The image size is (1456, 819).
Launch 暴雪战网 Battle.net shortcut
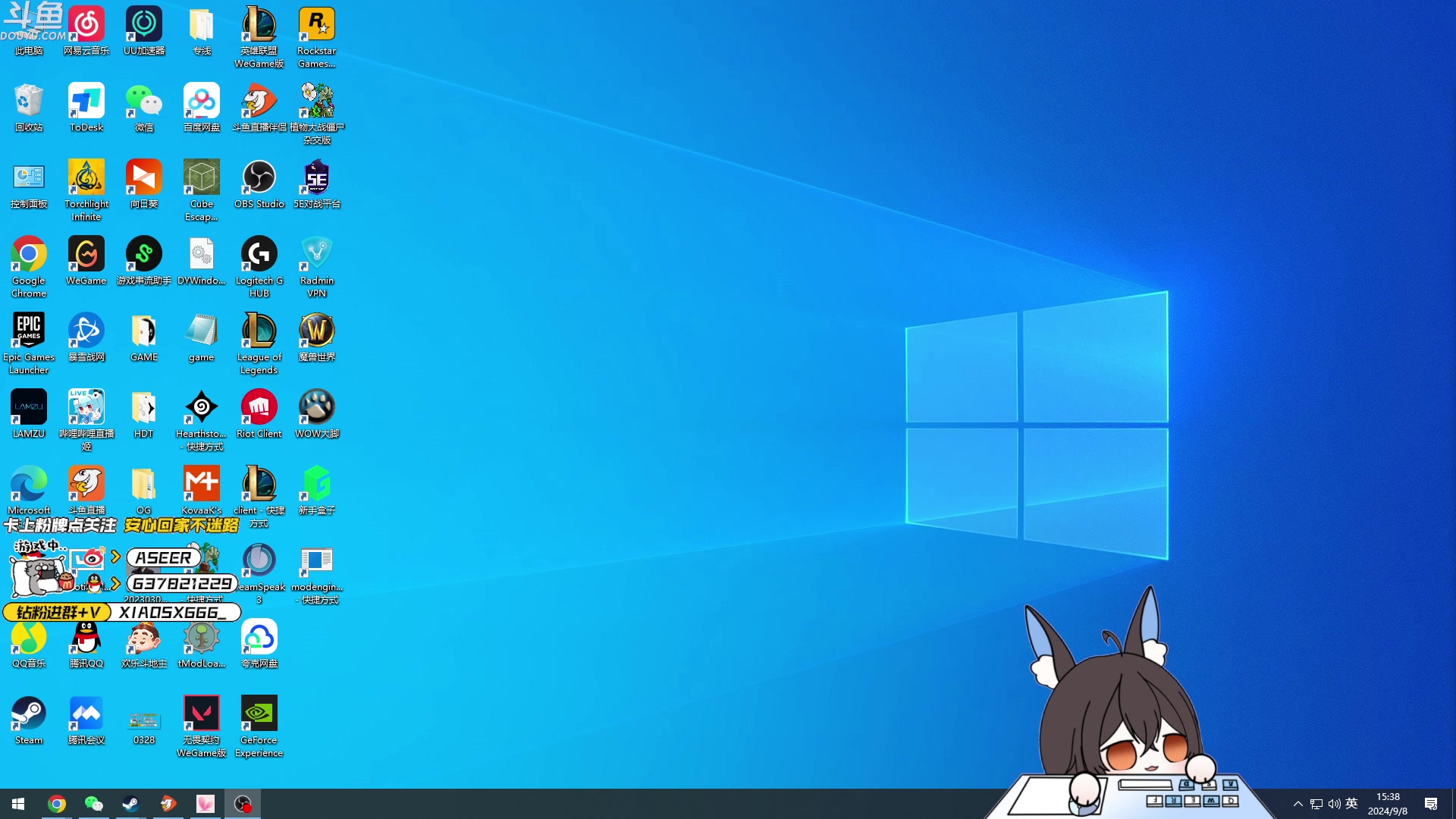point(86,337)
